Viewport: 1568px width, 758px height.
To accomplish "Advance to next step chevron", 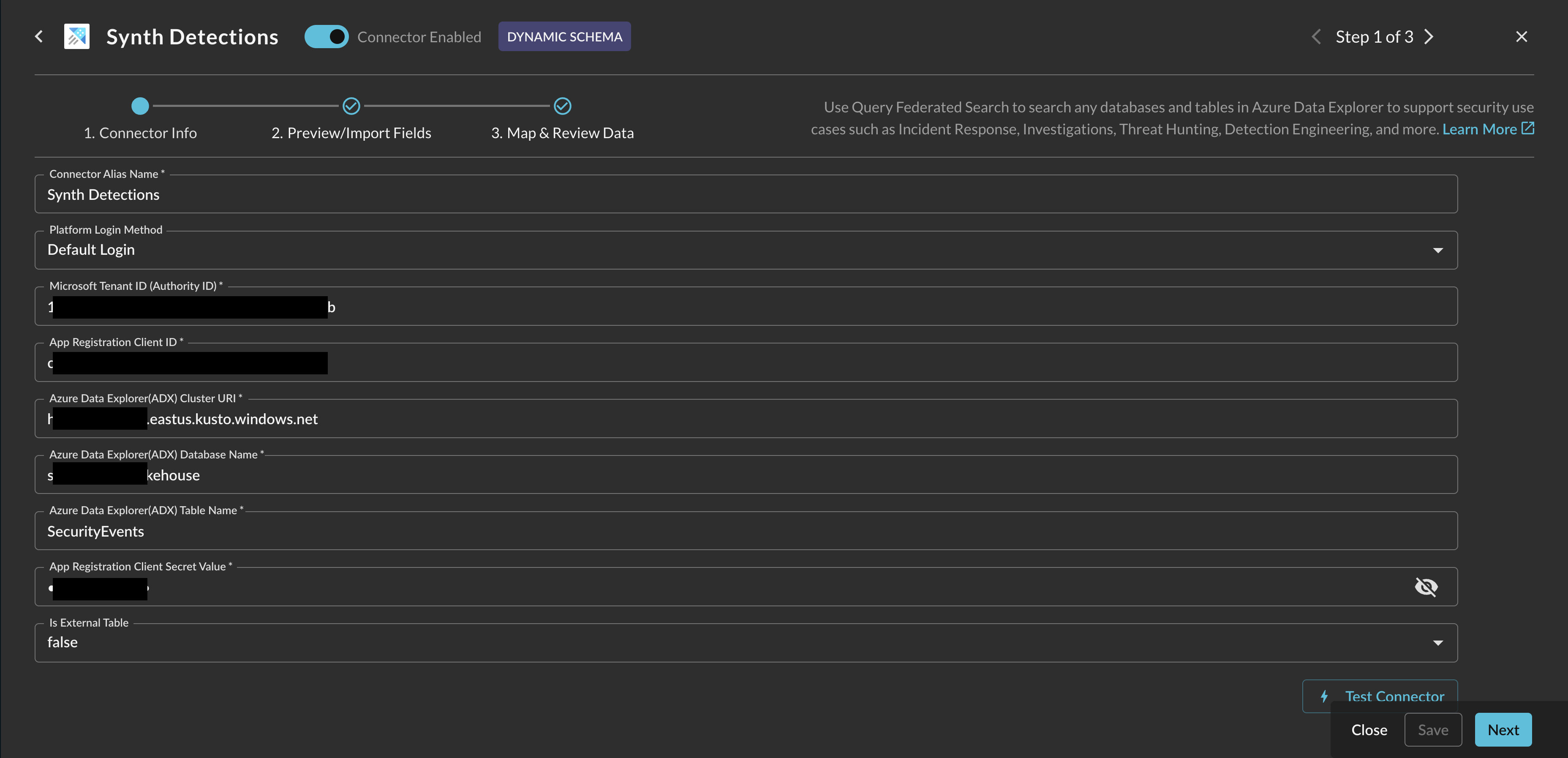I will (1429, 36).
